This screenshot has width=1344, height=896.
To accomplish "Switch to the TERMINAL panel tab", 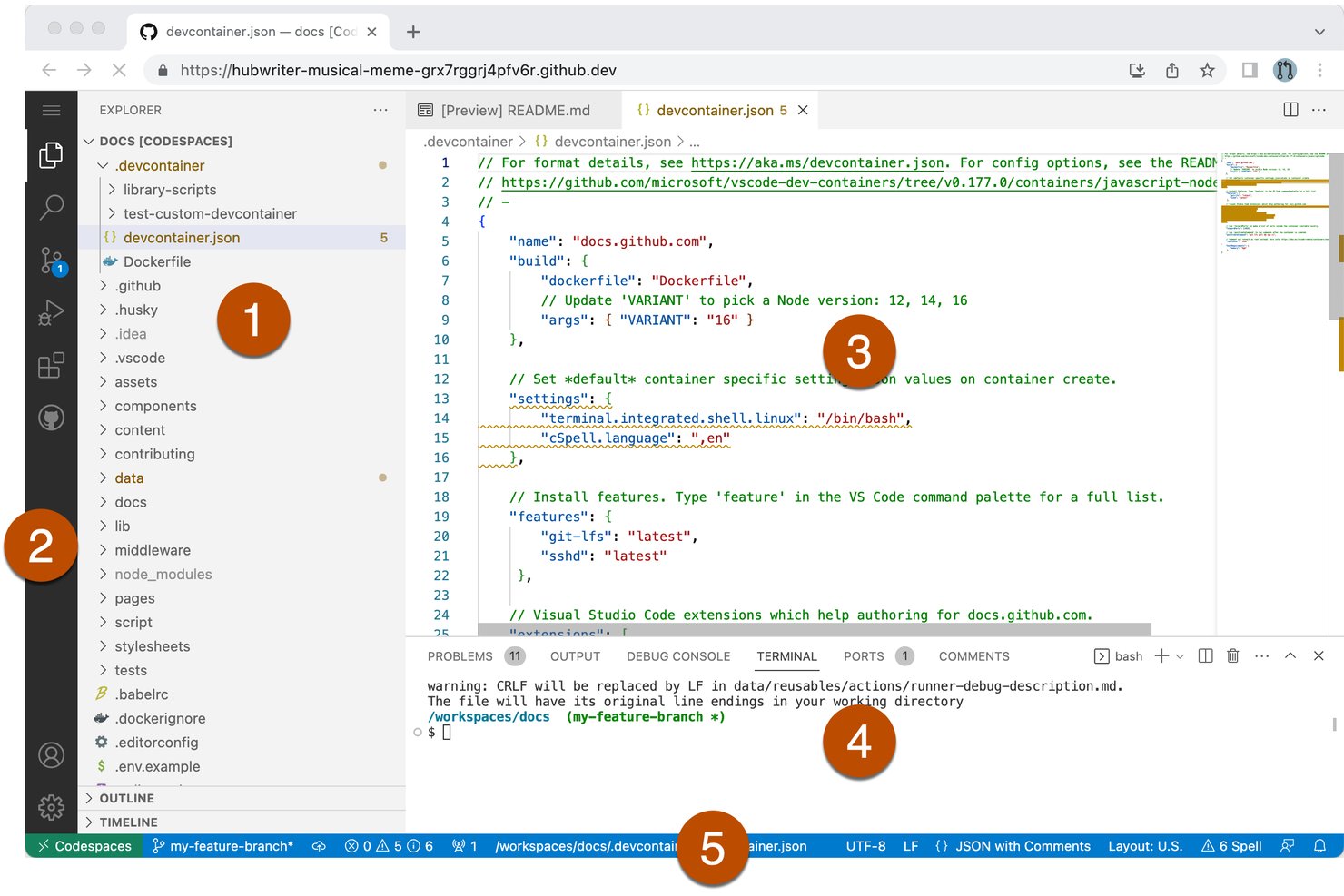I will [786, 656].
